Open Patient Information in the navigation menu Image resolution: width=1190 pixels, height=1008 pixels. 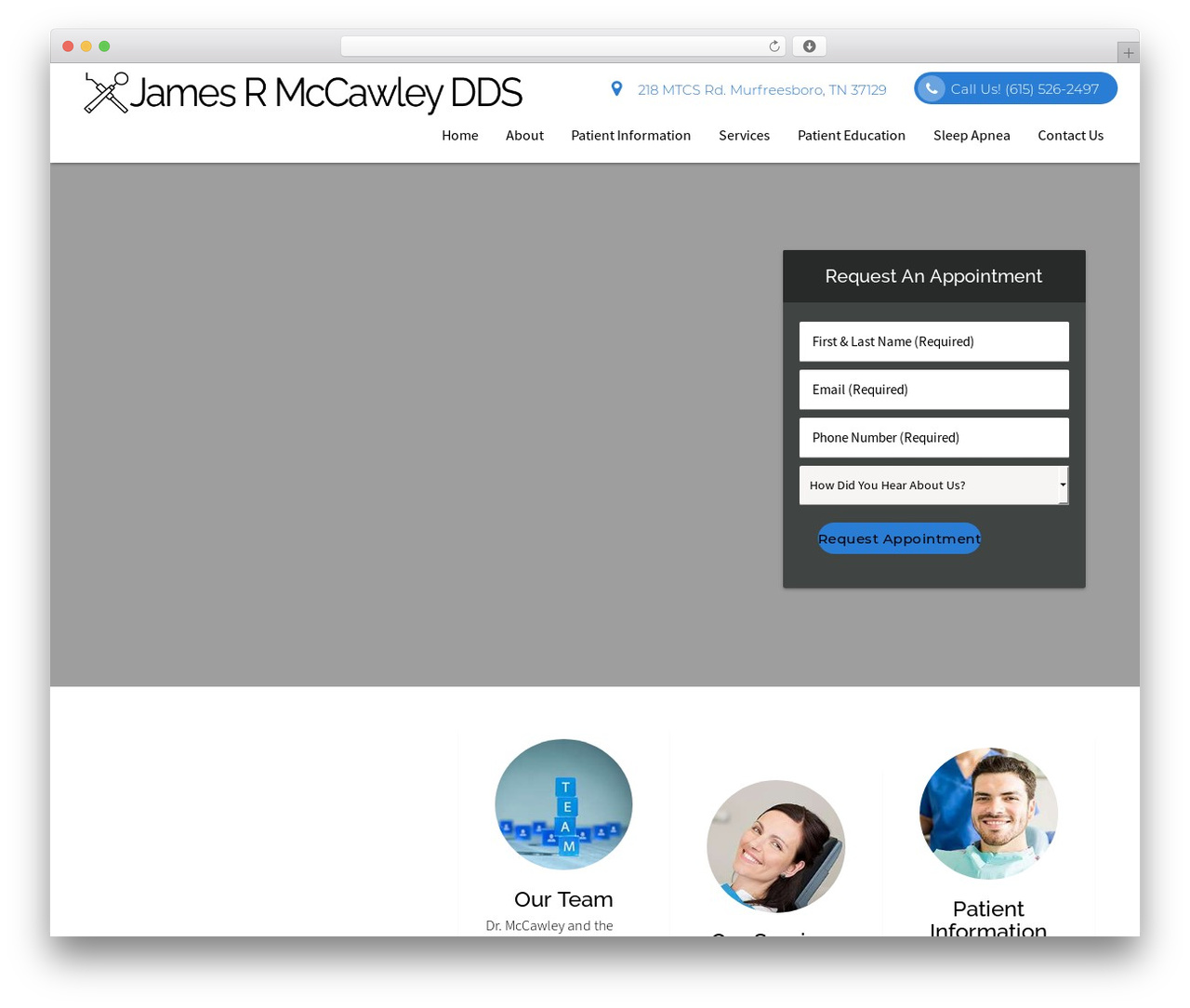point(630,136)
